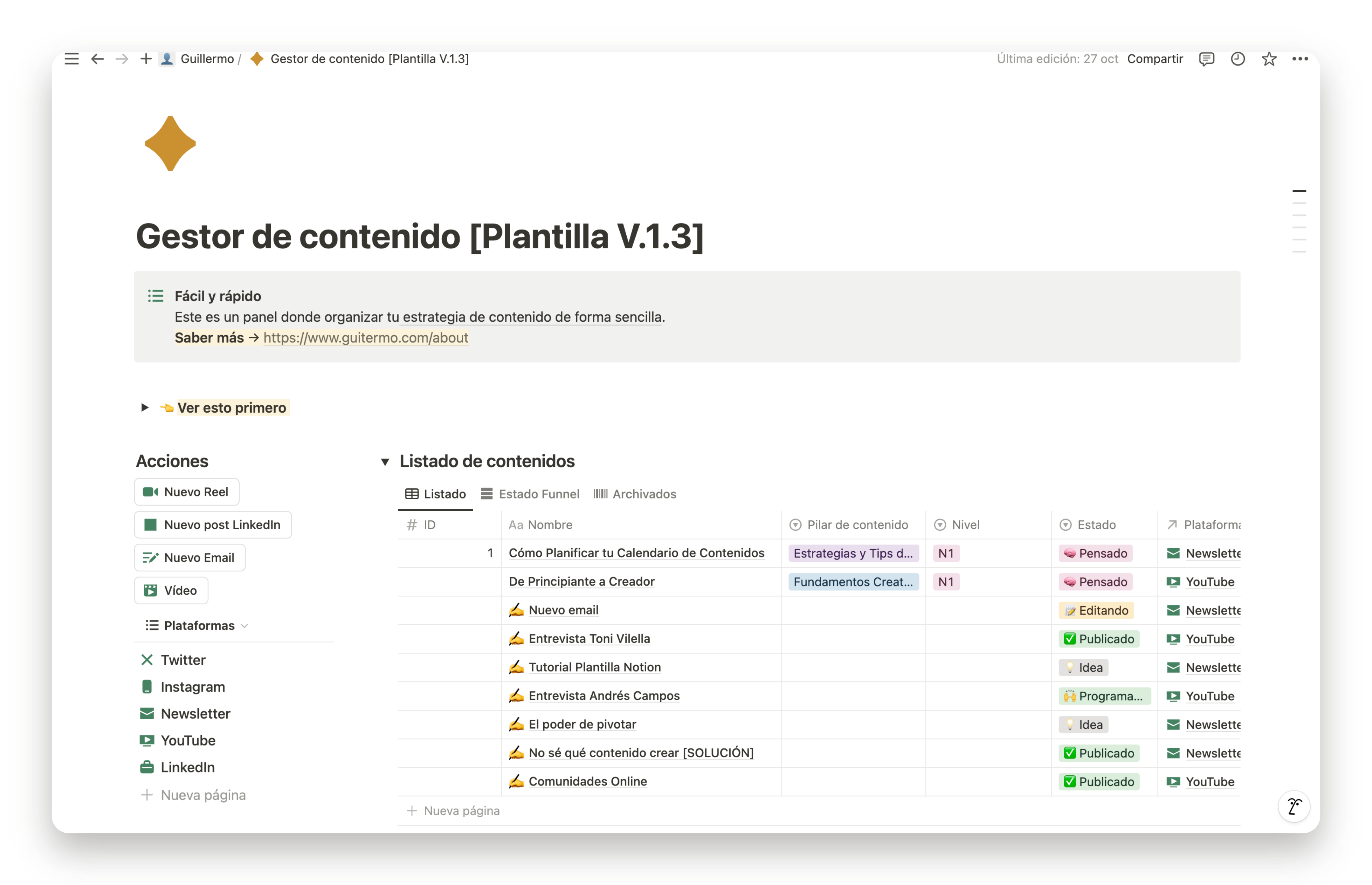Collapse the Listado de contenidos toggle
The image size is (1372, 885).
pos(385,461)
